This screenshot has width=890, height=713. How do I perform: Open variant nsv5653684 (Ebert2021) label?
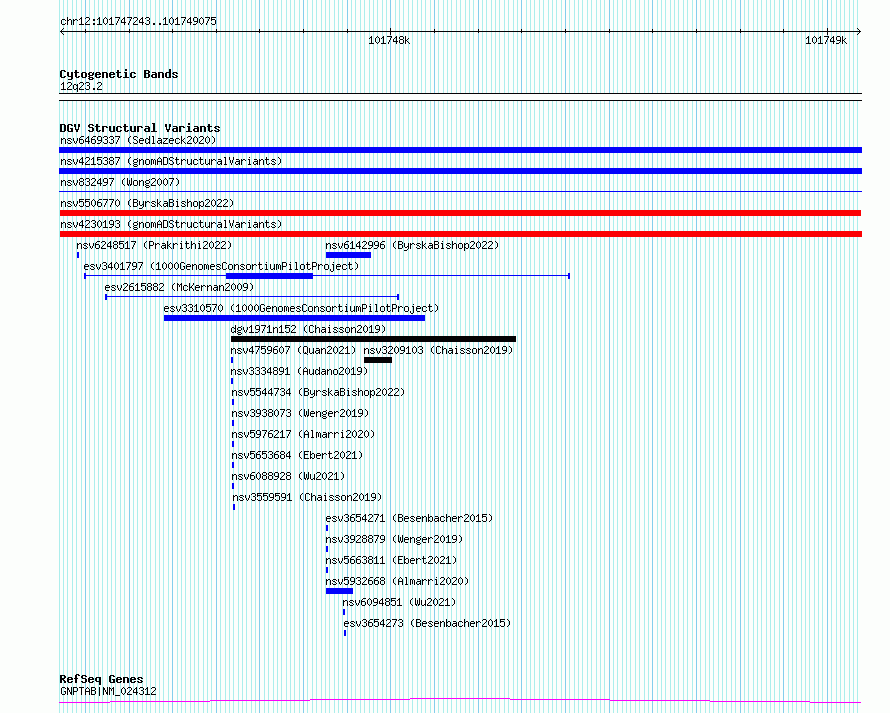coord(297,455)
